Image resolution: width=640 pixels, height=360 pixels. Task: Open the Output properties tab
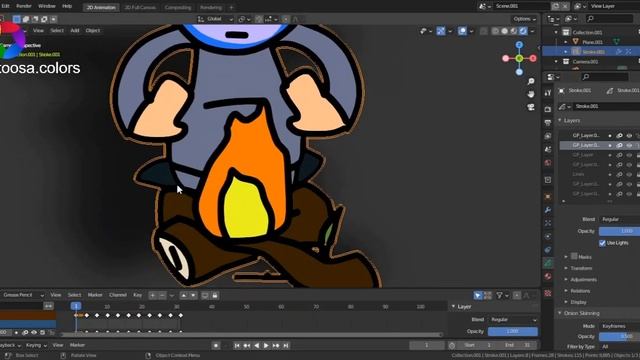click(548, 122)
